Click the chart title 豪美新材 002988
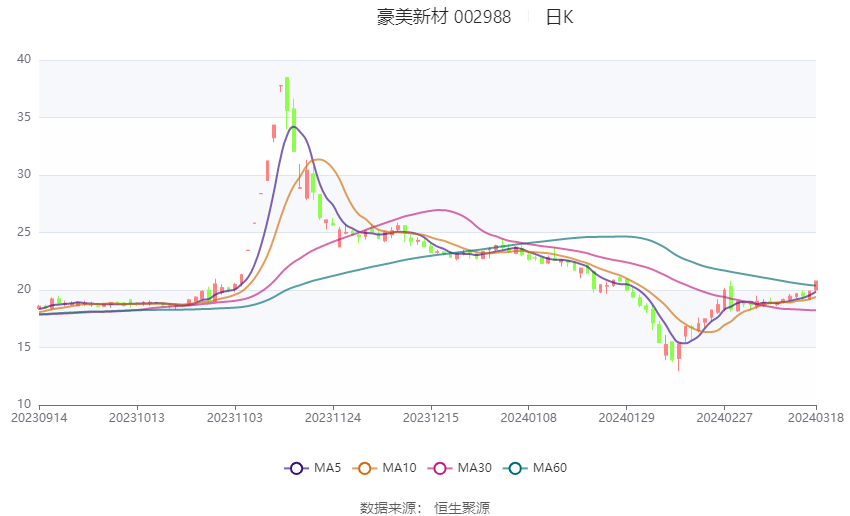 point(443,17)
